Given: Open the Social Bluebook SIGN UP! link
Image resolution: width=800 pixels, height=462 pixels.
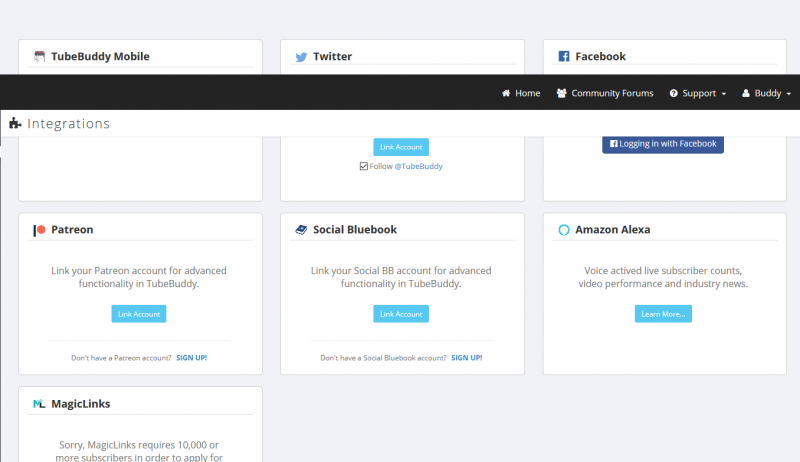Looking at the screenshot, I should [466, 357].
